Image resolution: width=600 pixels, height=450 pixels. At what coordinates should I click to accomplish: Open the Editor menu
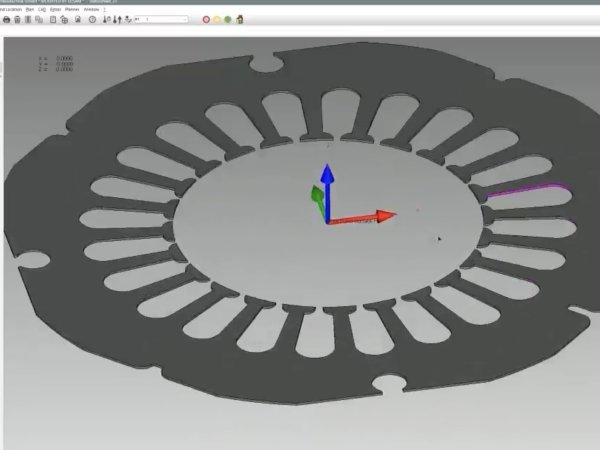point(55,9)
